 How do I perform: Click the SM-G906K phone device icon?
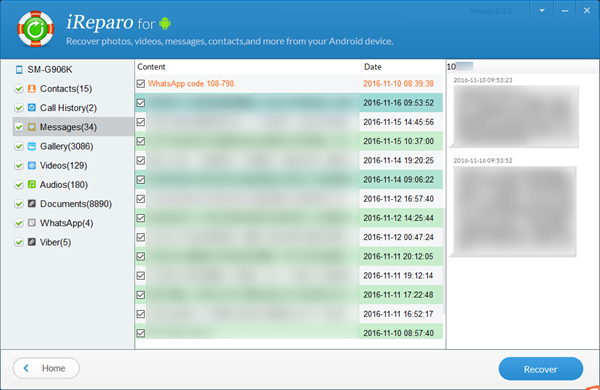coord(19,69)
